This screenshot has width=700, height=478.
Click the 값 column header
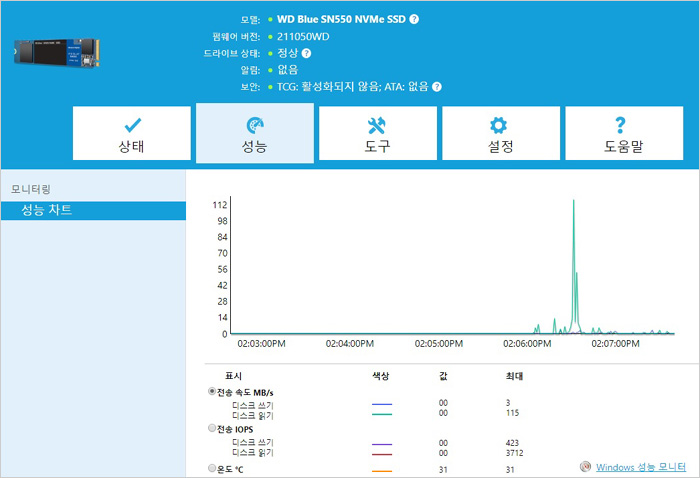tap(443, 376)
